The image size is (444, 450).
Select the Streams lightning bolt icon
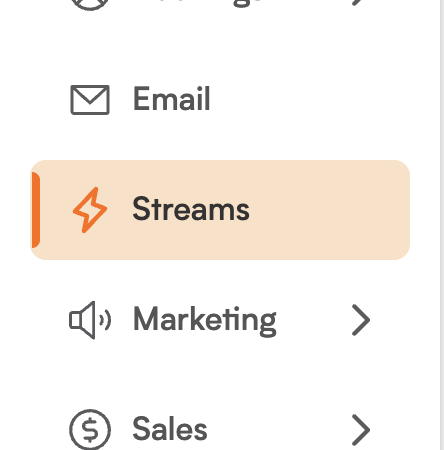tap(90, 210)
